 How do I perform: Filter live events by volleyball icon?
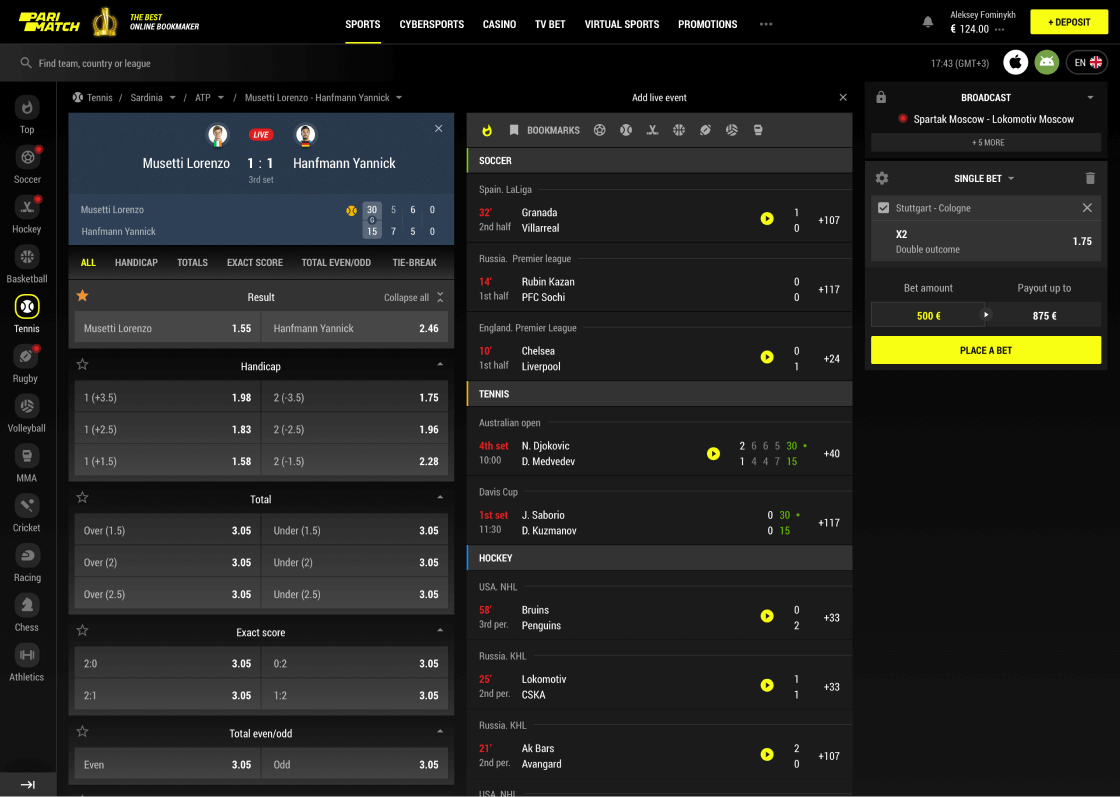(x=731, y=130)
